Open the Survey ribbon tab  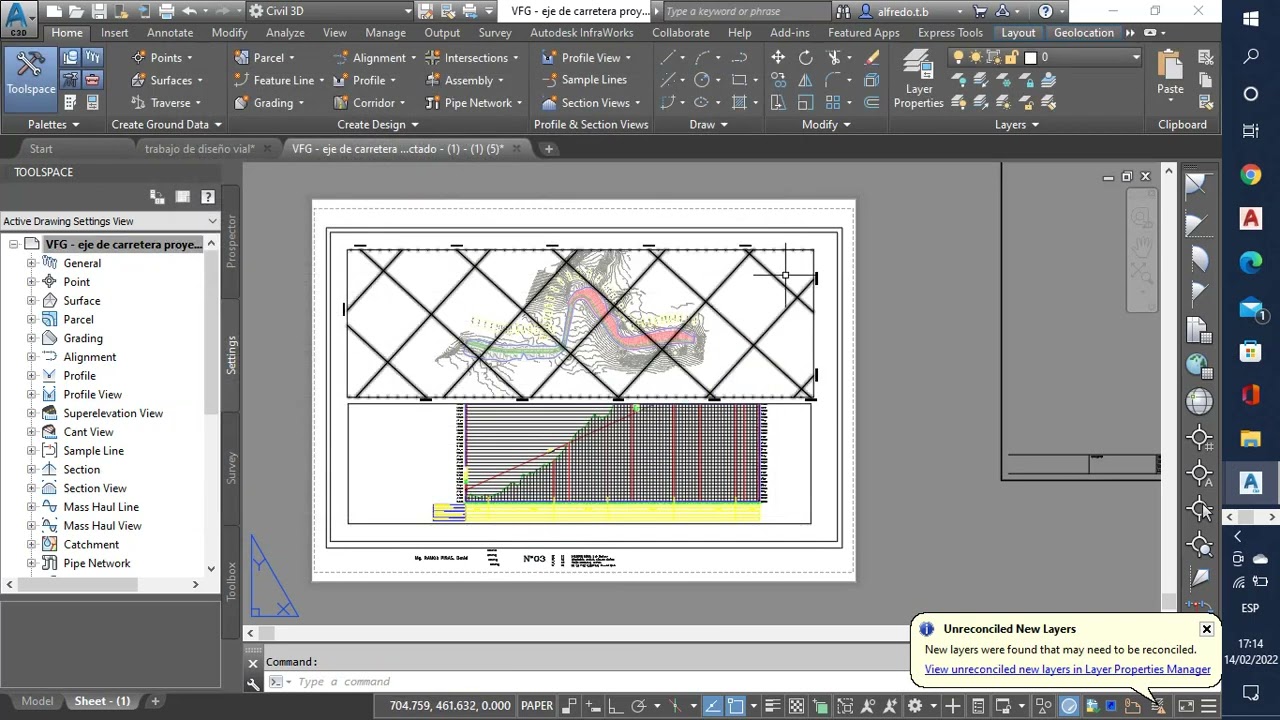(x=494, y=33)
